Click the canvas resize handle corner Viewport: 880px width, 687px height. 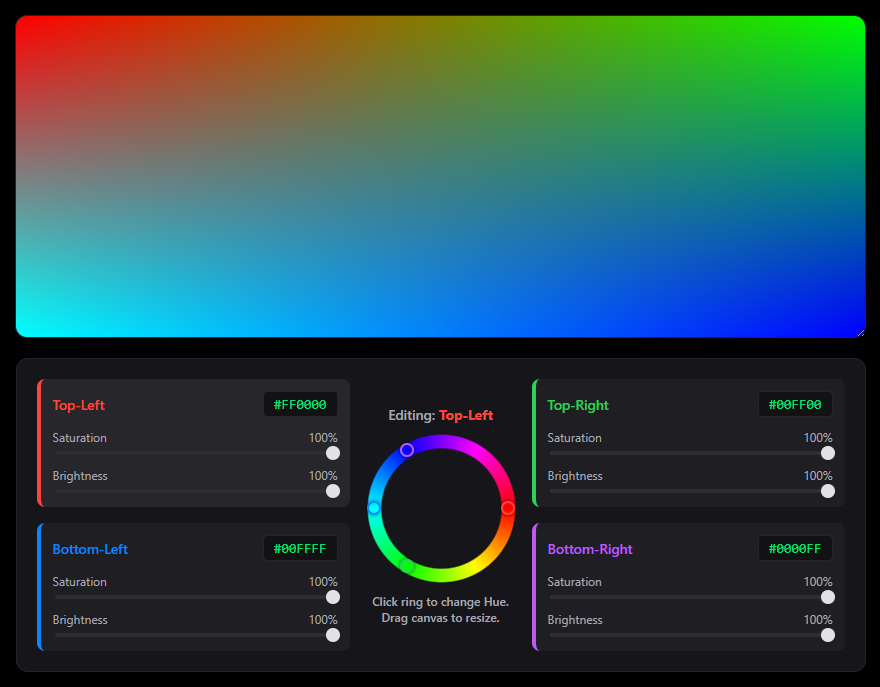click(861, 333)
